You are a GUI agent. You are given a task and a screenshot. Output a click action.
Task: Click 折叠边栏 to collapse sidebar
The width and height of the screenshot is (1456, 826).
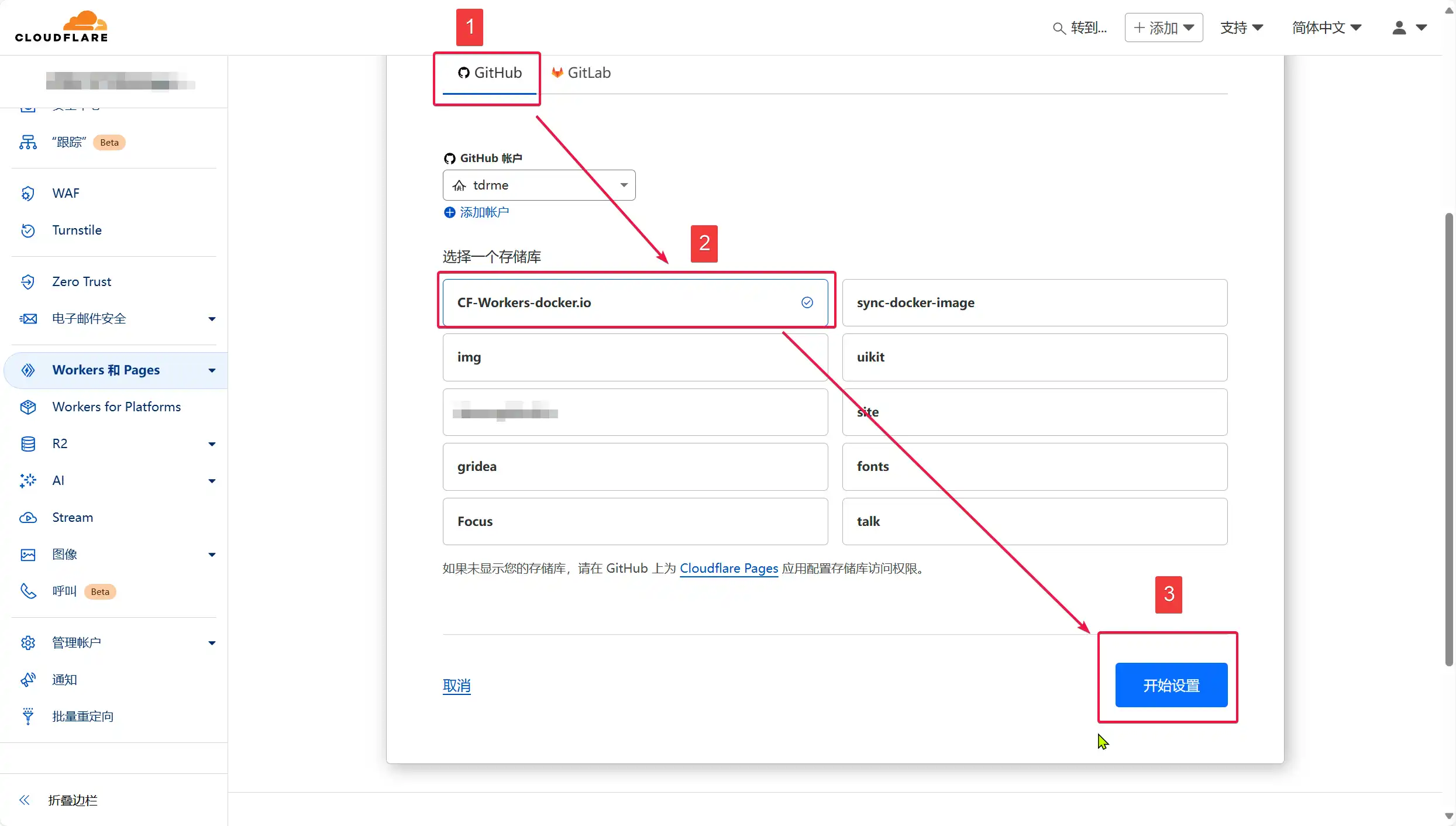pos(72,800)
